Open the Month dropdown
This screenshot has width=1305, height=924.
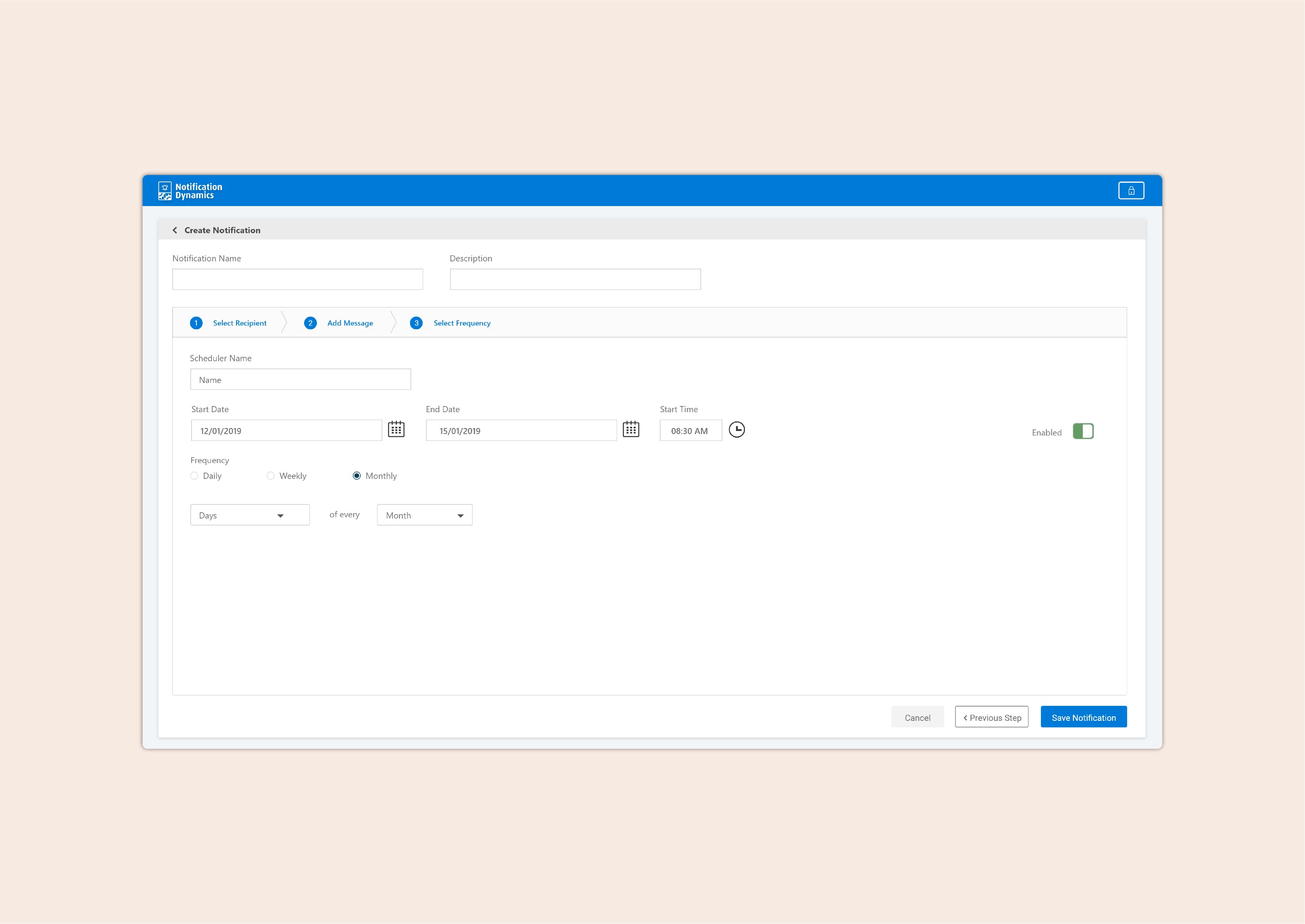pos(425,515)
